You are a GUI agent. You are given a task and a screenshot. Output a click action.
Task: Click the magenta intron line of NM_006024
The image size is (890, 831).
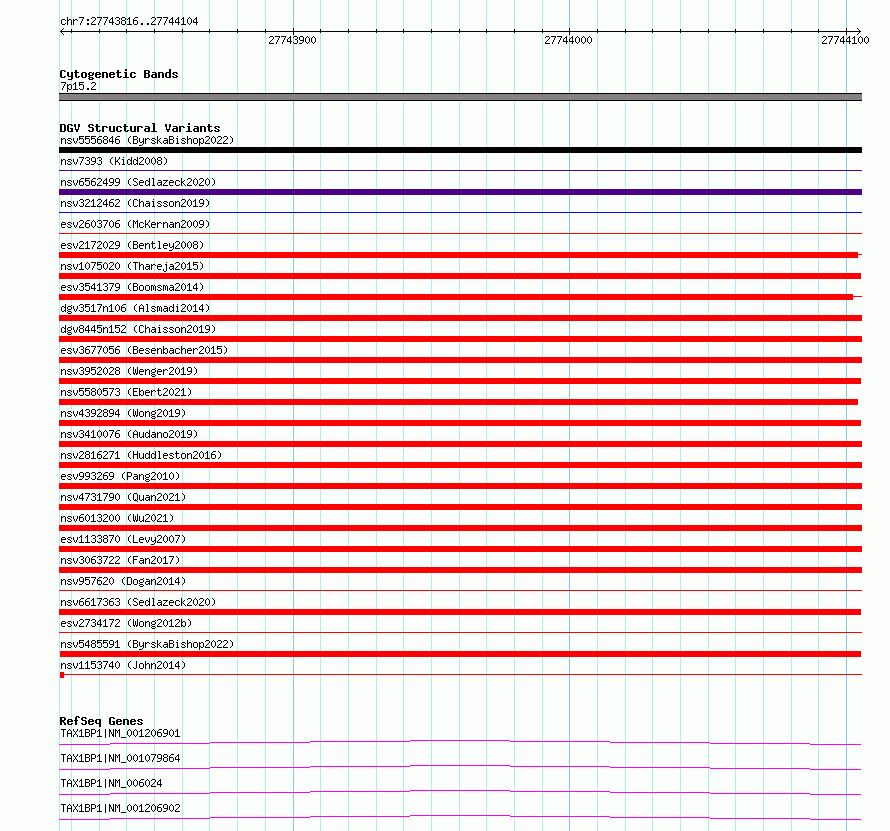coord(460,792)
